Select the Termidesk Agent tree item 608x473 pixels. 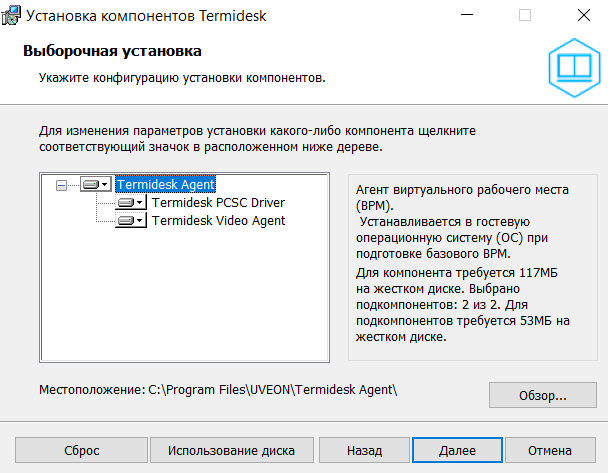(x=166, y=184)
